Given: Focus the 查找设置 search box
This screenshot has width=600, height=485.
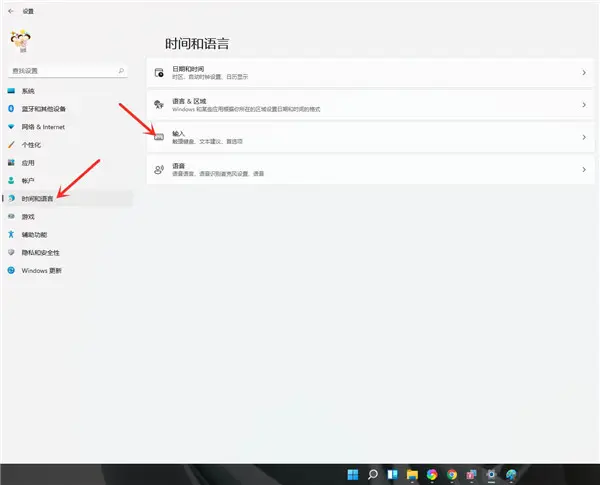Looking at the screenshot, I should (x=67, y=71).
